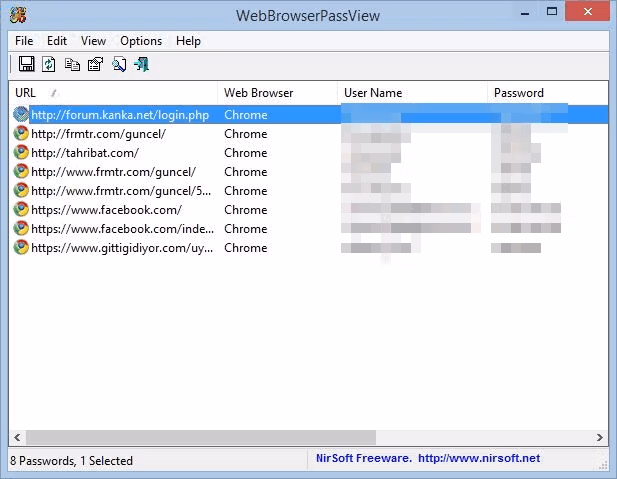Open the http://www.nirsoft.net link
This screenshot has width=617, height=479.
point(479,458)
